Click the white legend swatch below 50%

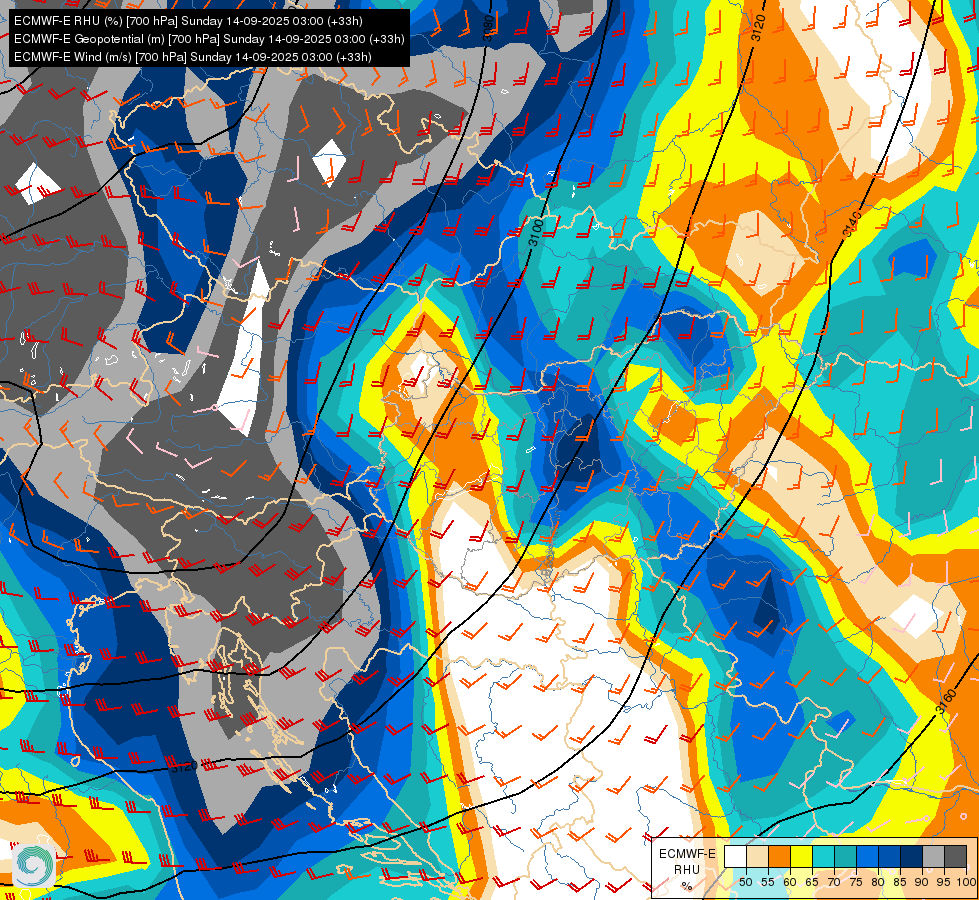coord(735,856)
